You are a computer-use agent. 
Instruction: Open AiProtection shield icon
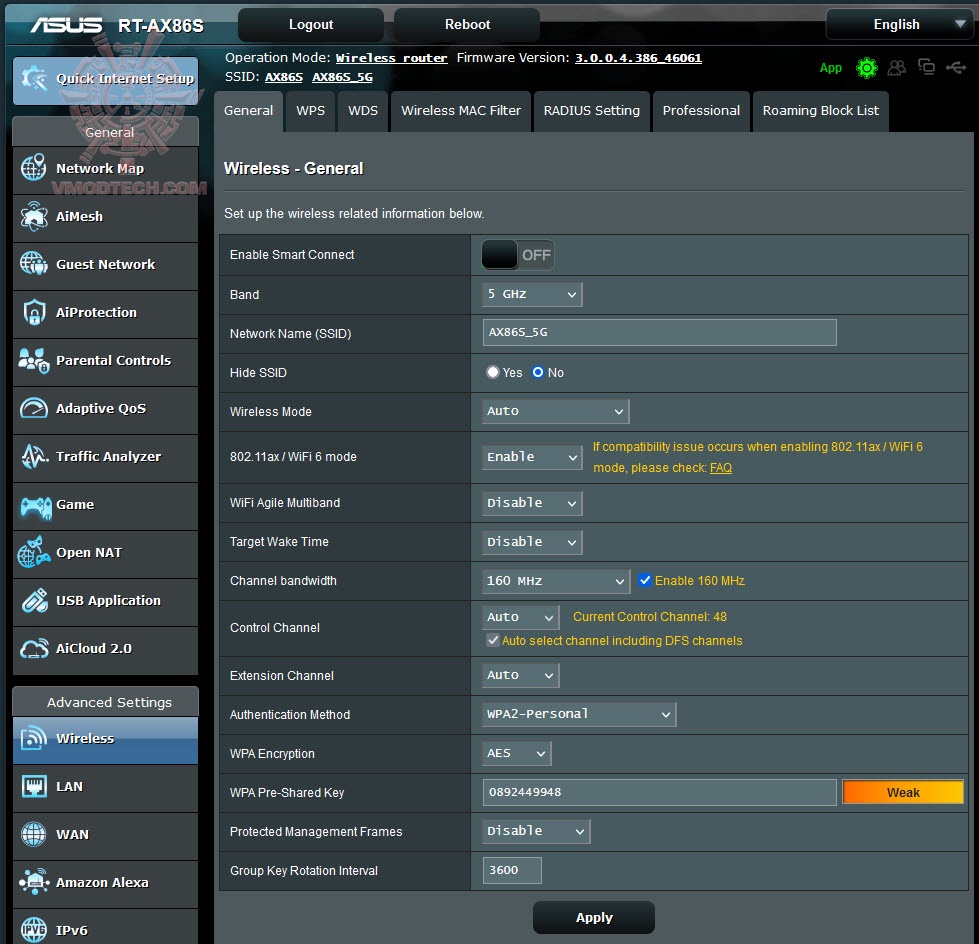pyautogui.click(x=34, y=312)
